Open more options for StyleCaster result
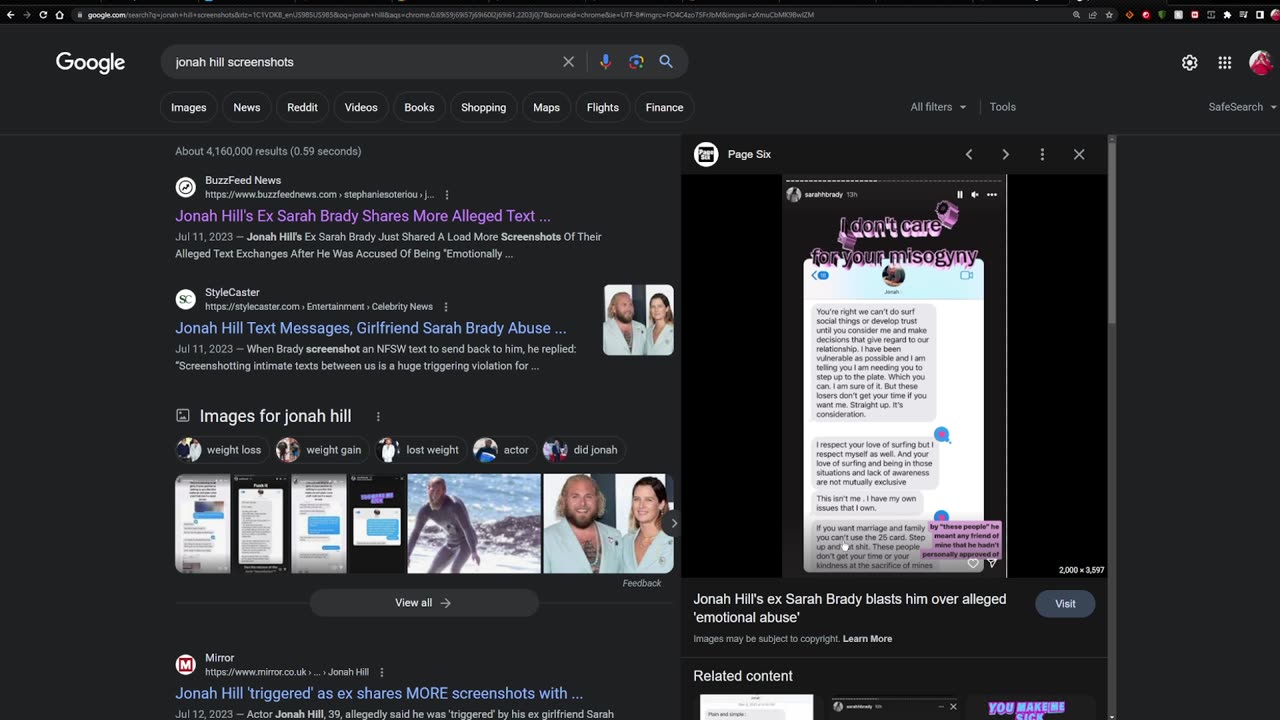Viewport: 1280px width, 720px height. click(446, 307)
